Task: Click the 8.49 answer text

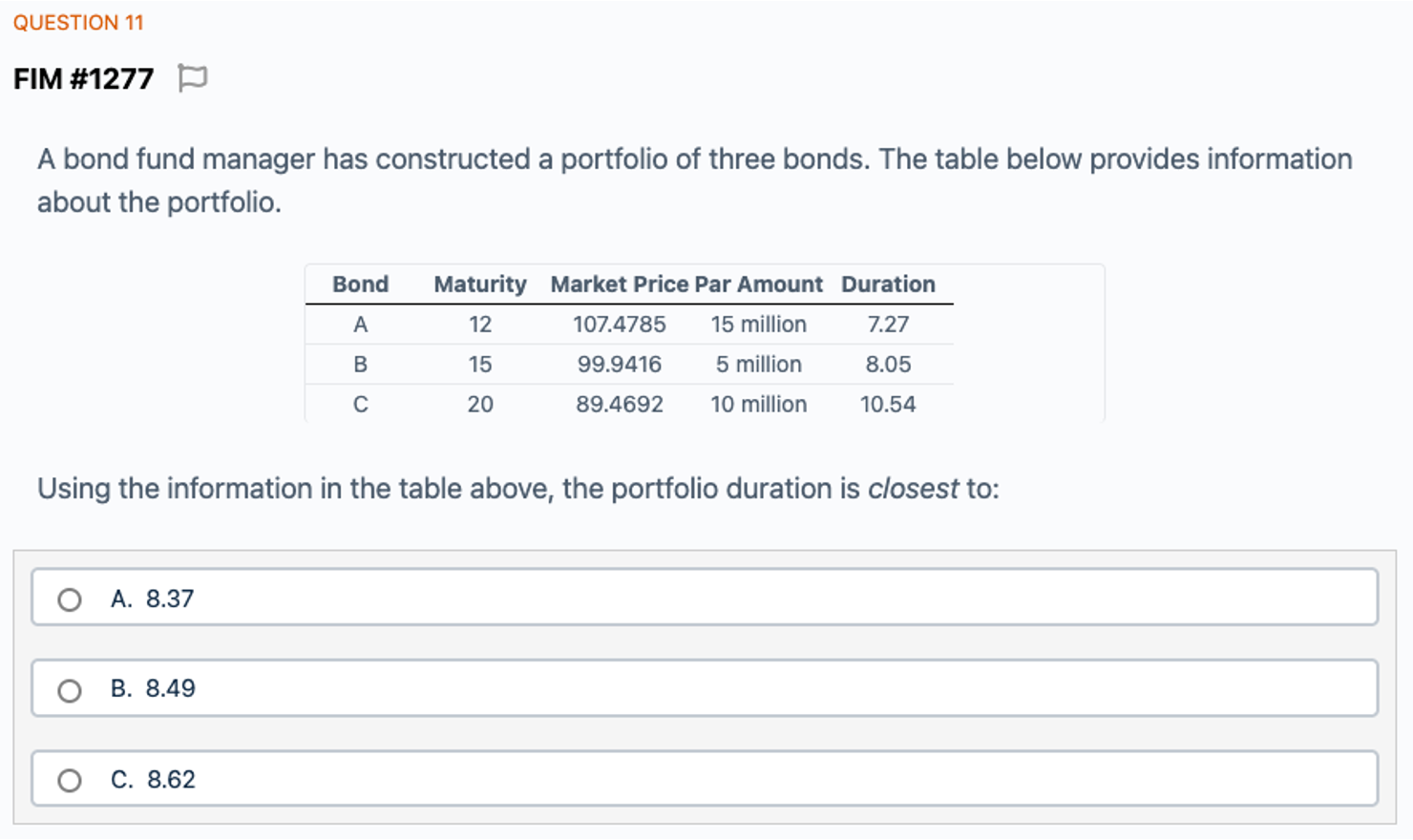Action: coord(170,688)
